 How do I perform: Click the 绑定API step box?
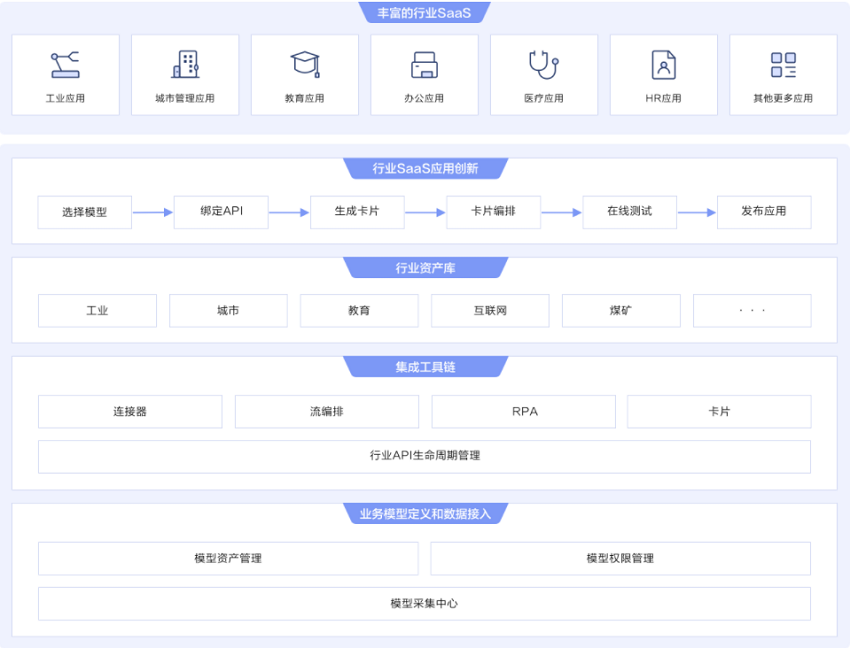point(221,212)
